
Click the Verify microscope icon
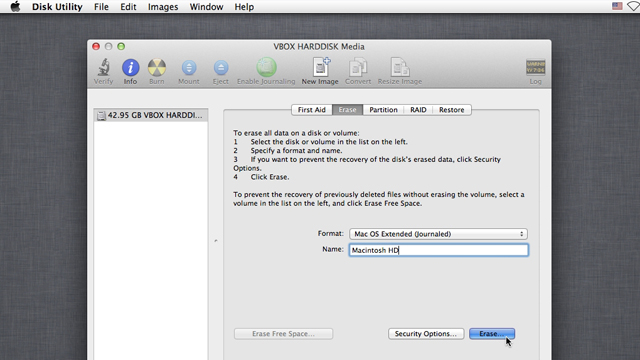[103, 68]
